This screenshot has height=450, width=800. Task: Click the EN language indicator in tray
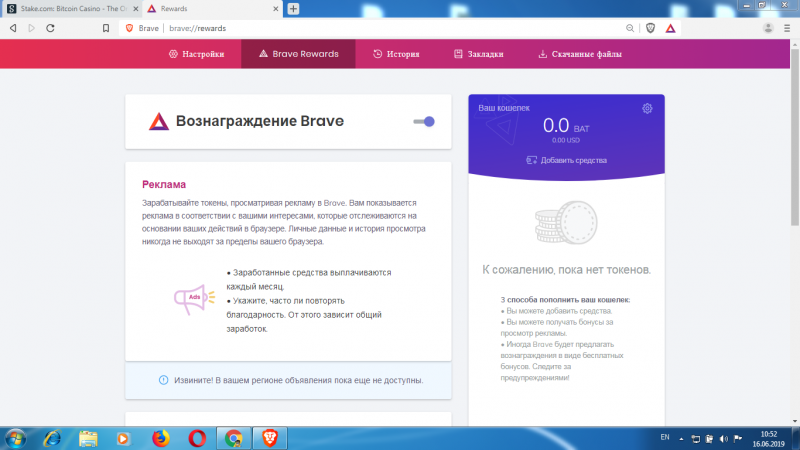(665, 437)
